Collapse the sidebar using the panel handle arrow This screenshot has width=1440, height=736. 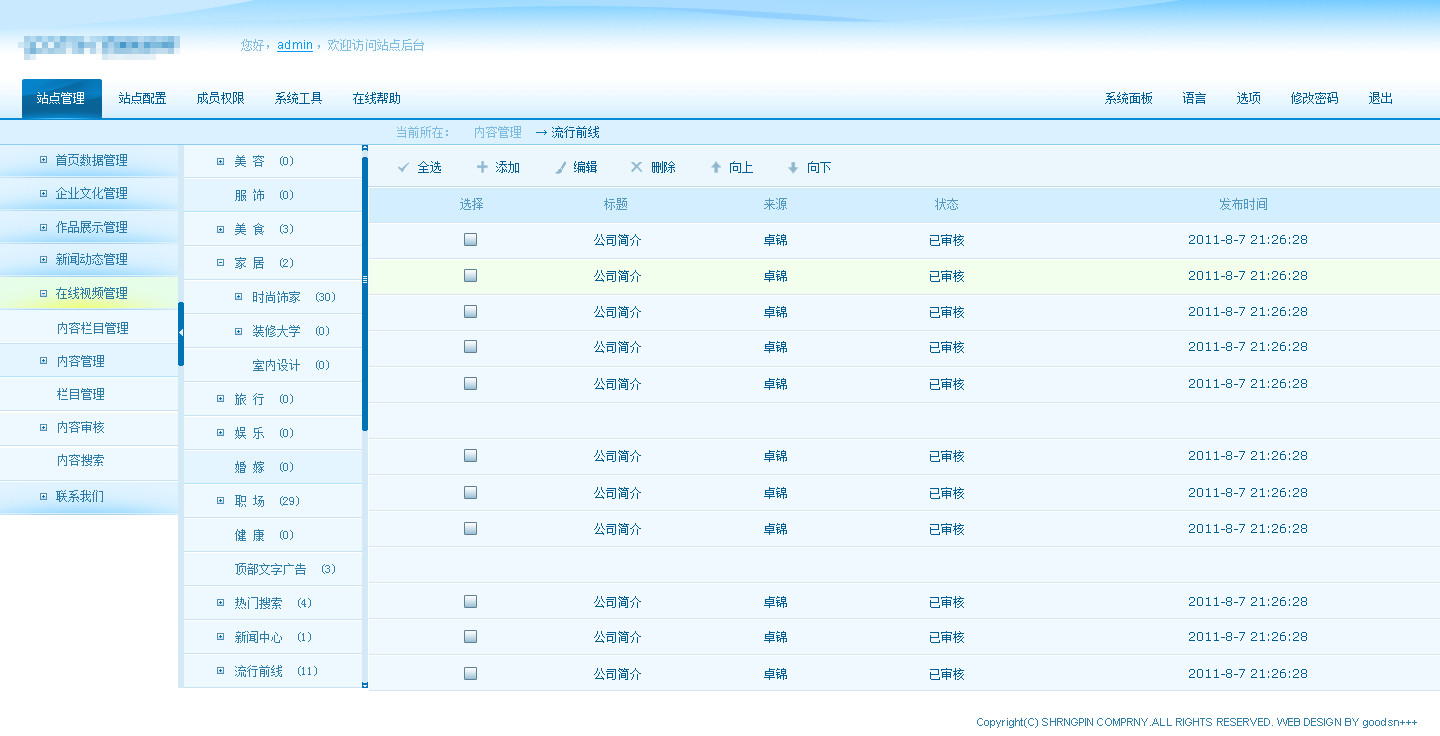(x=181, y=334)
